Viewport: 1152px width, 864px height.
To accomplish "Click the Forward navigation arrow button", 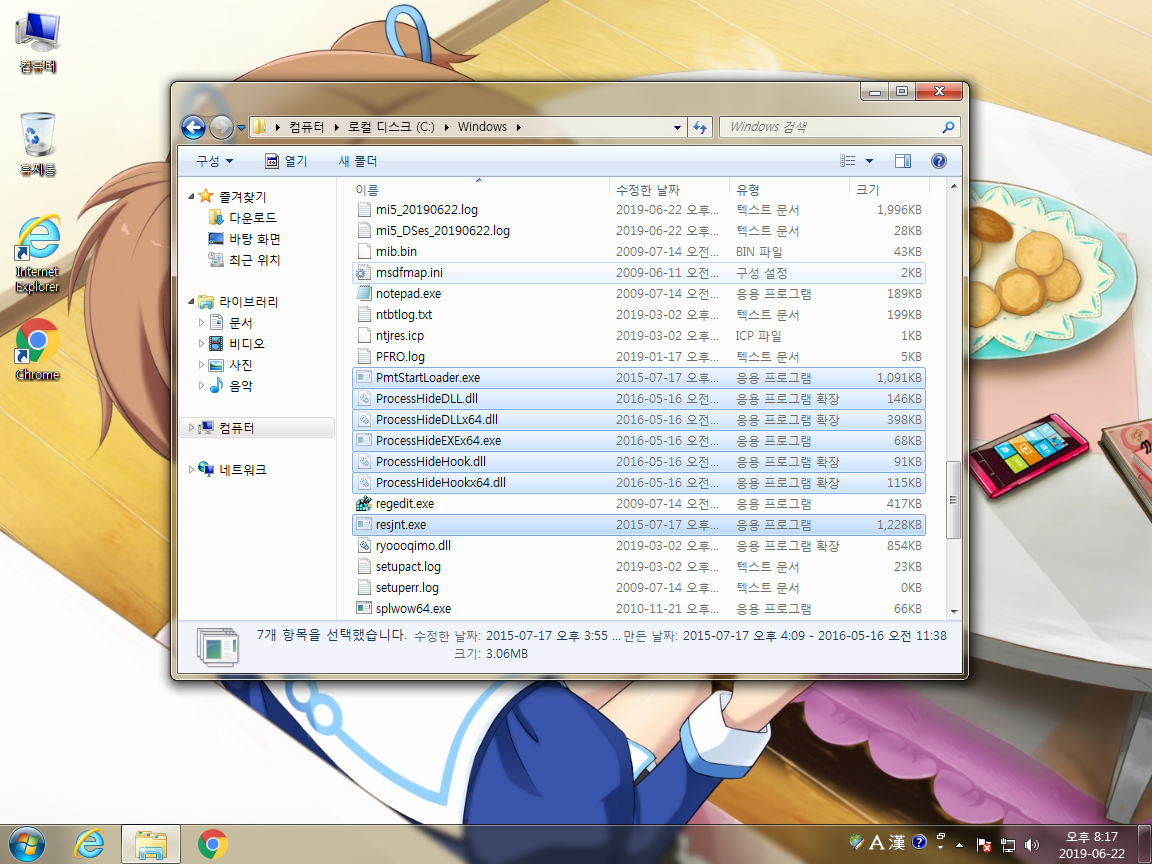I will click(x=221, y=127).
